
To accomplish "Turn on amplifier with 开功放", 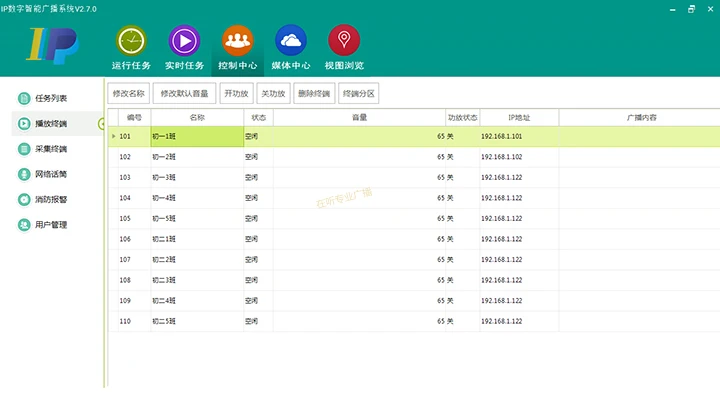I will pos(236,93).
